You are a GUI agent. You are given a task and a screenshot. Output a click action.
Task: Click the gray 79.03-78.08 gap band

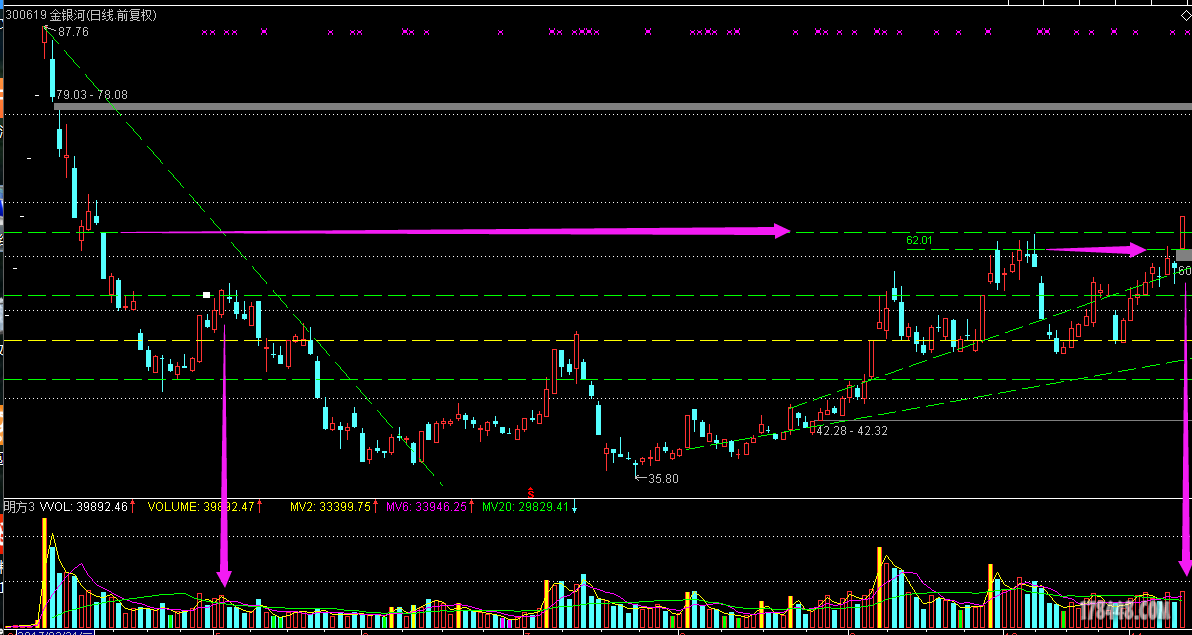623,107
